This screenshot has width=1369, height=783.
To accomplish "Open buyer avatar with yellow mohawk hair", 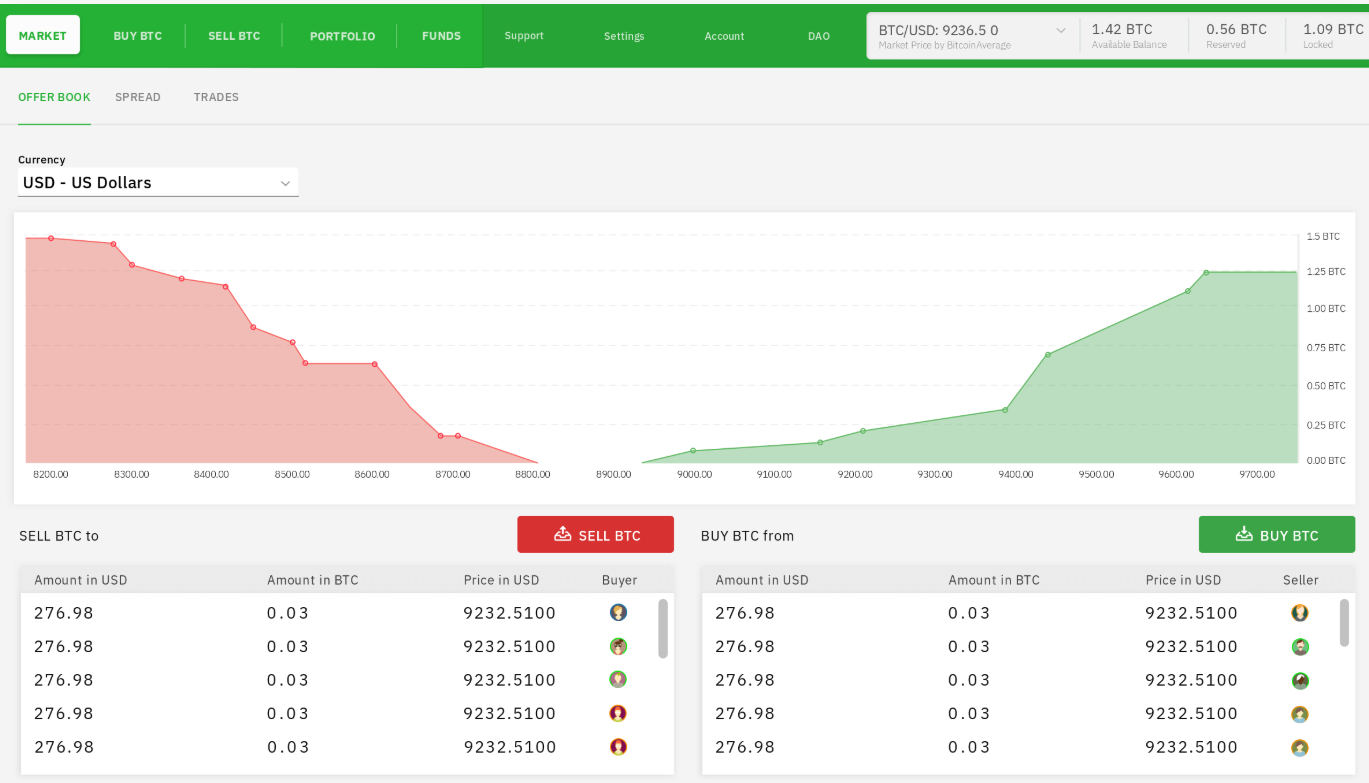I will [618, 679].
